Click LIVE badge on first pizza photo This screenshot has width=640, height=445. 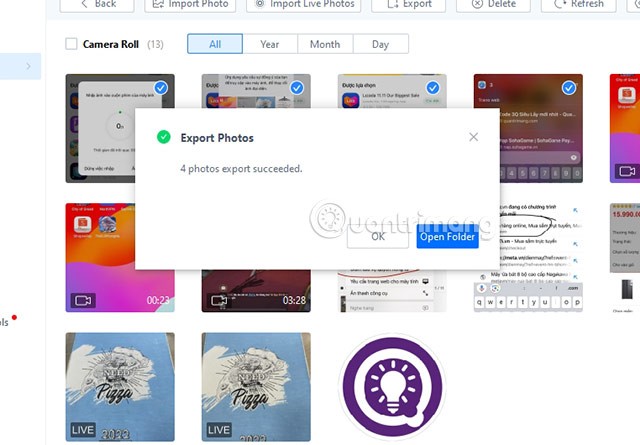(x=82, y=430)
